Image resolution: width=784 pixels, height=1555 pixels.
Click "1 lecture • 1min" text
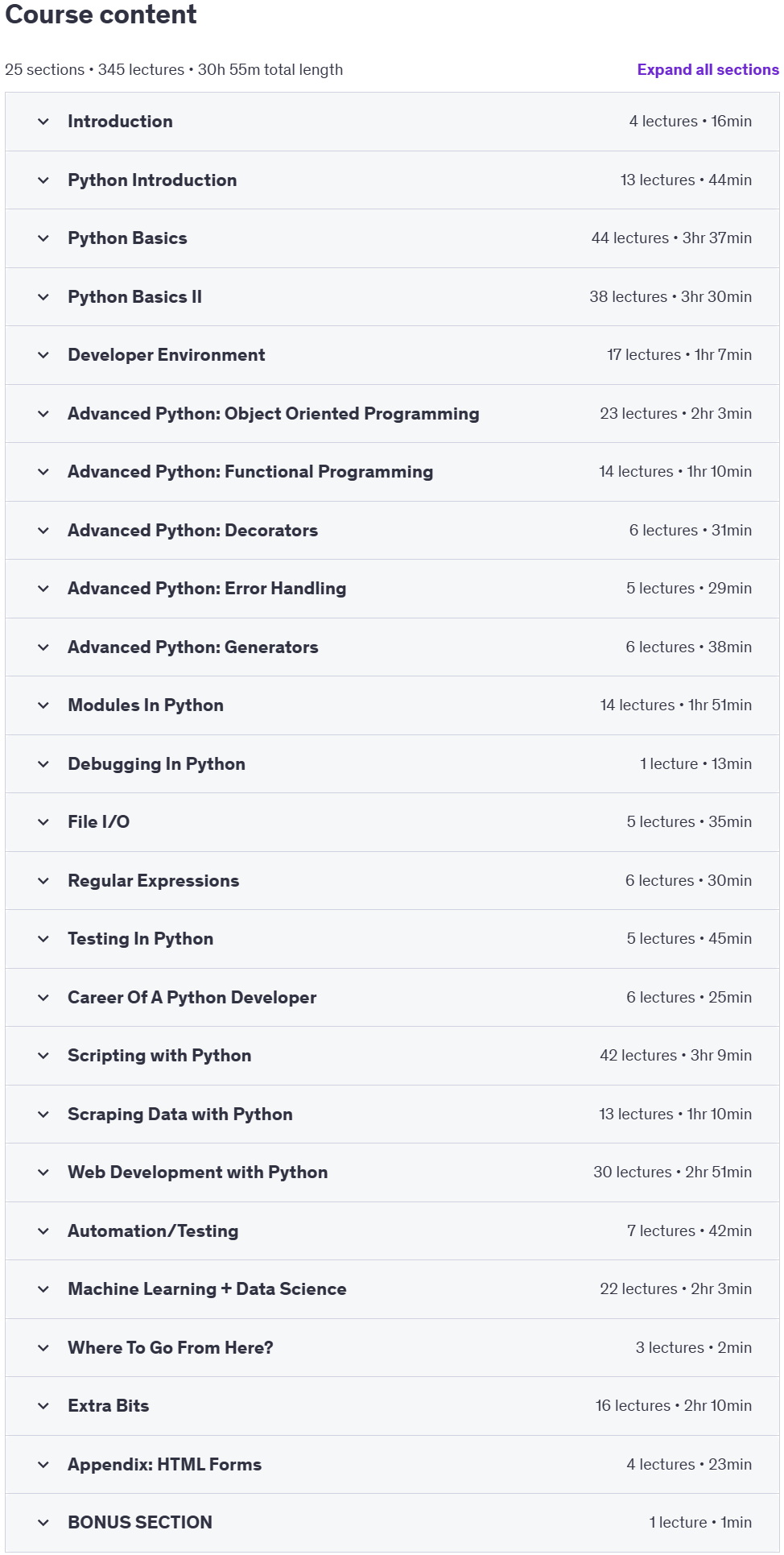[x=700, y=1523]
